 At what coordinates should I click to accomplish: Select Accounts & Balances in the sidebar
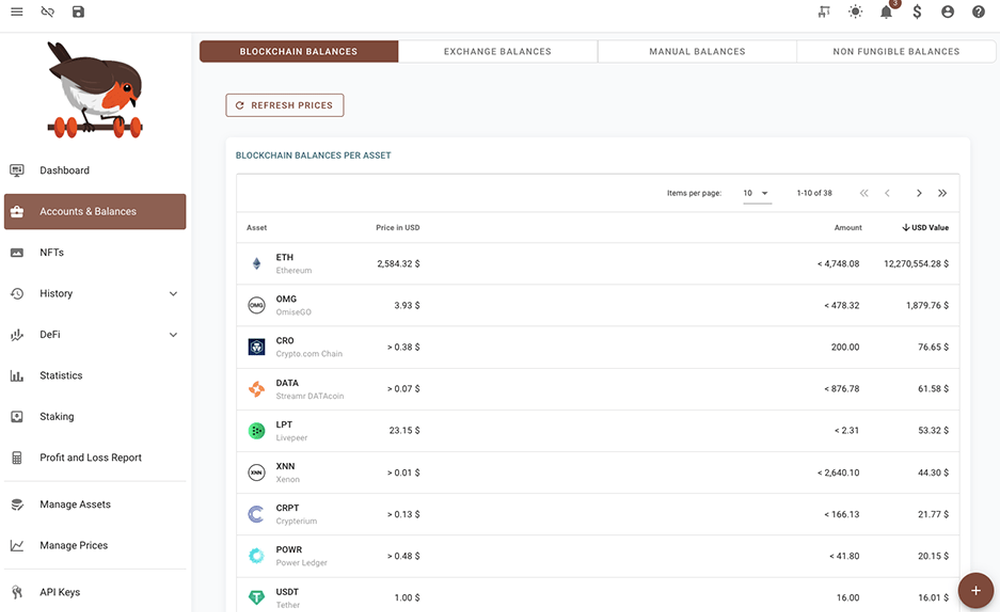click(x=95, y=212)
